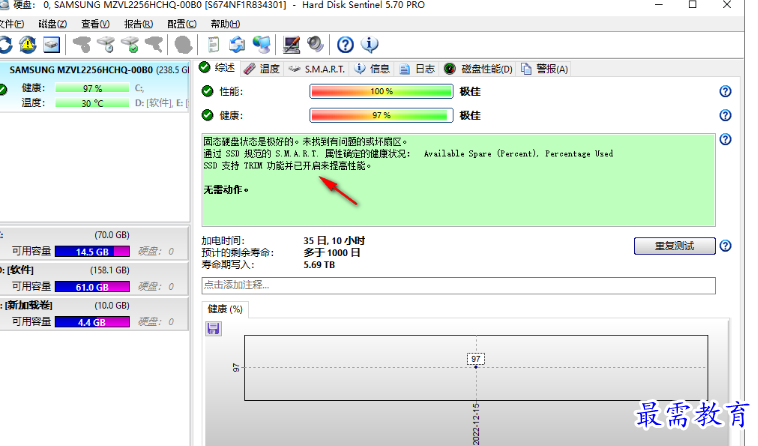Screen dimensions: 758x446
Task: Click the 35 日, 10 小时 power-on time value
Action: pos(334,241)
